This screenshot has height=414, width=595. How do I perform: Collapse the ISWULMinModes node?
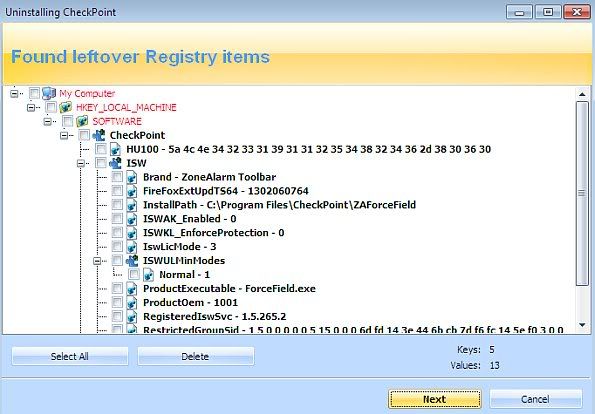(97, 261)
